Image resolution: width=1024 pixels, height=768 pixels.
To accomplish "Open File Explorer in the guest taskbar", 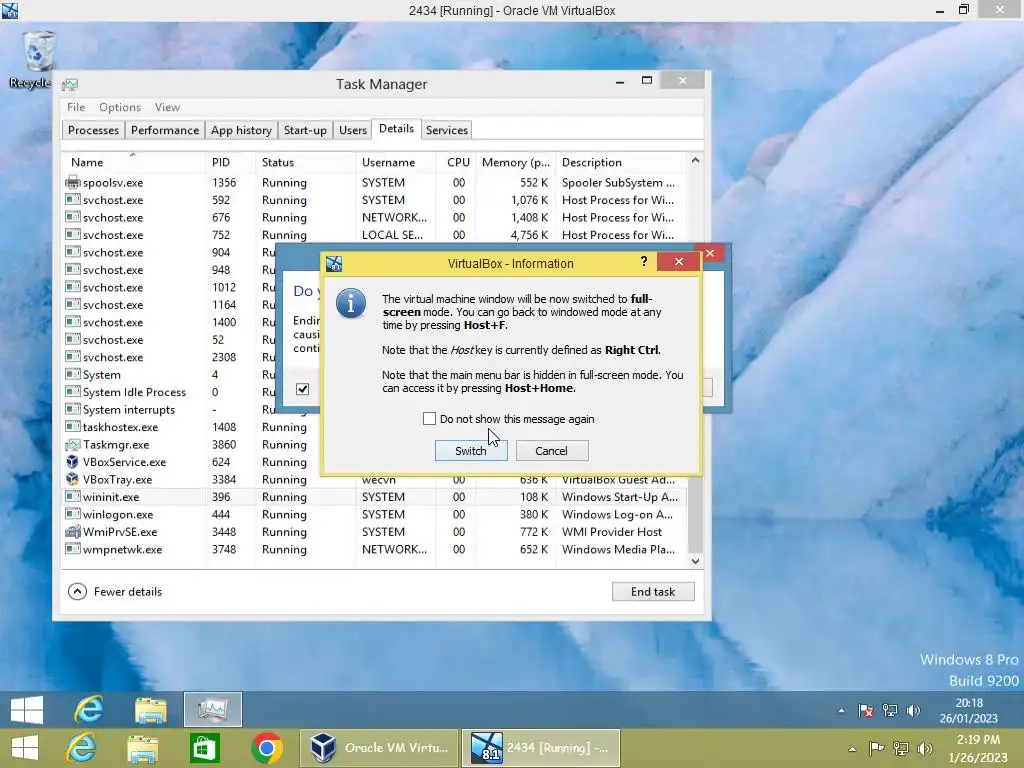I will [151, 709].
